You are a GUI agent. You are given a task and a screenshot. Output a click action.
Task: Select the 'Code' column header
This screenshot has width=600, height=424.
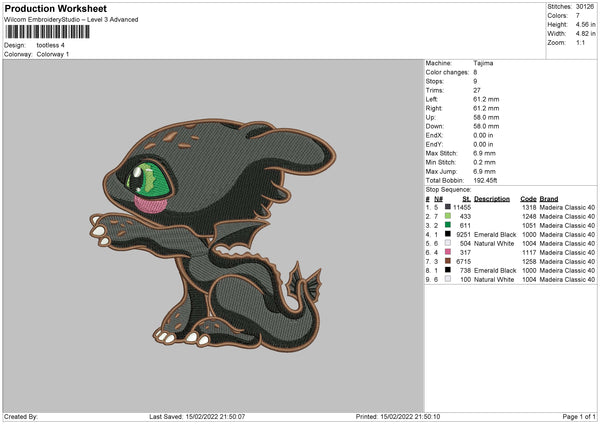pyautogui.click(x=528, y=199)
